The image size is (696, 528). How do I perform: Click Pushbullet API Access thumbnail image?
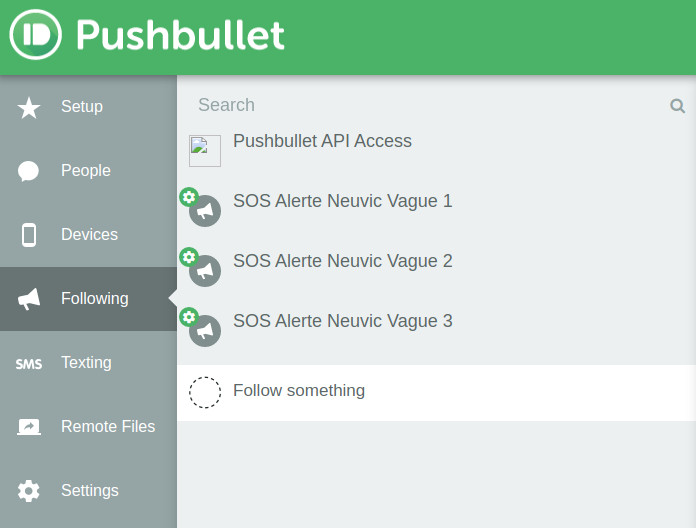205,151
